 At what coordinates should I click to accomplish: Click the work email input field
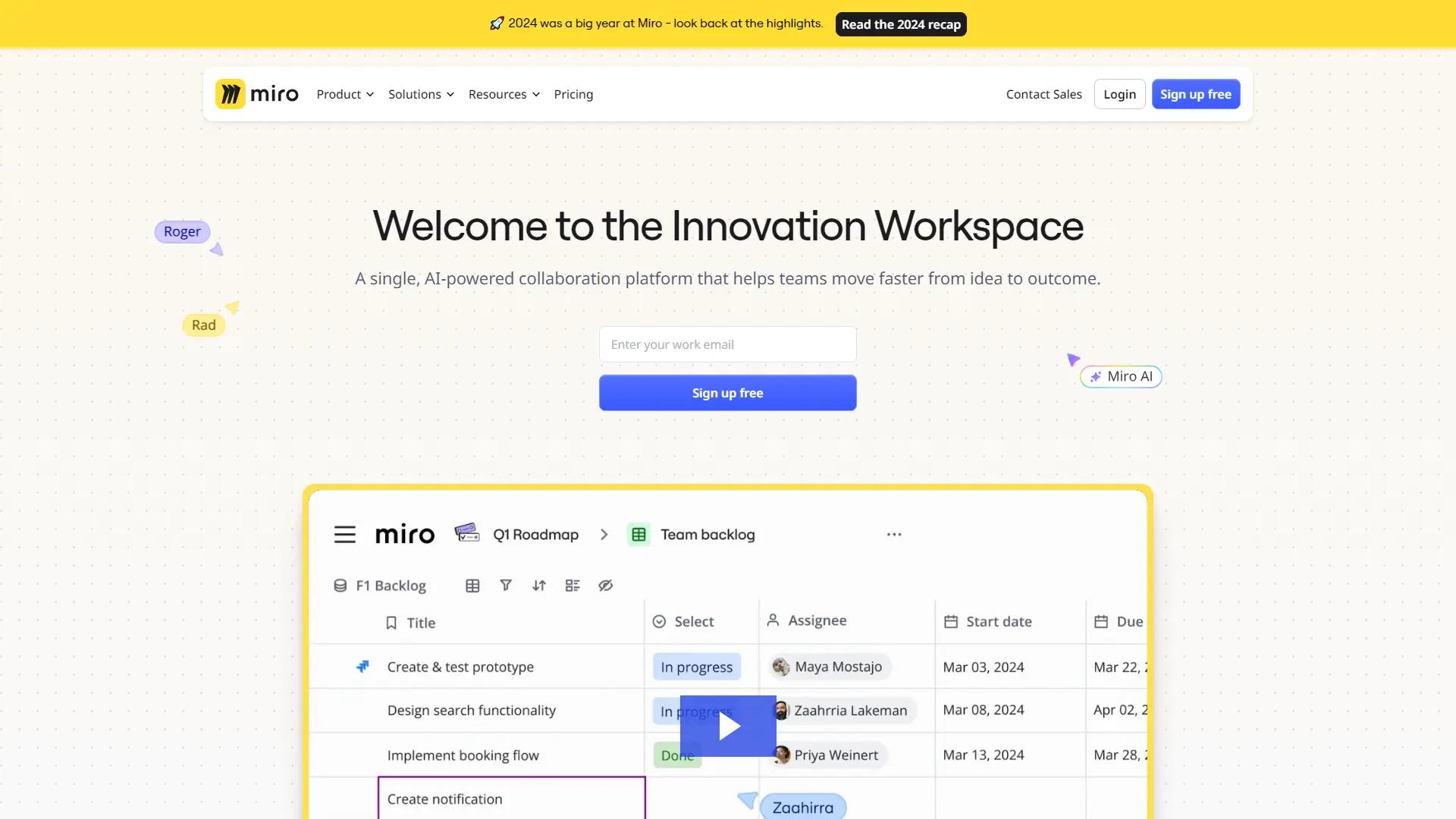tap(727, 344)
